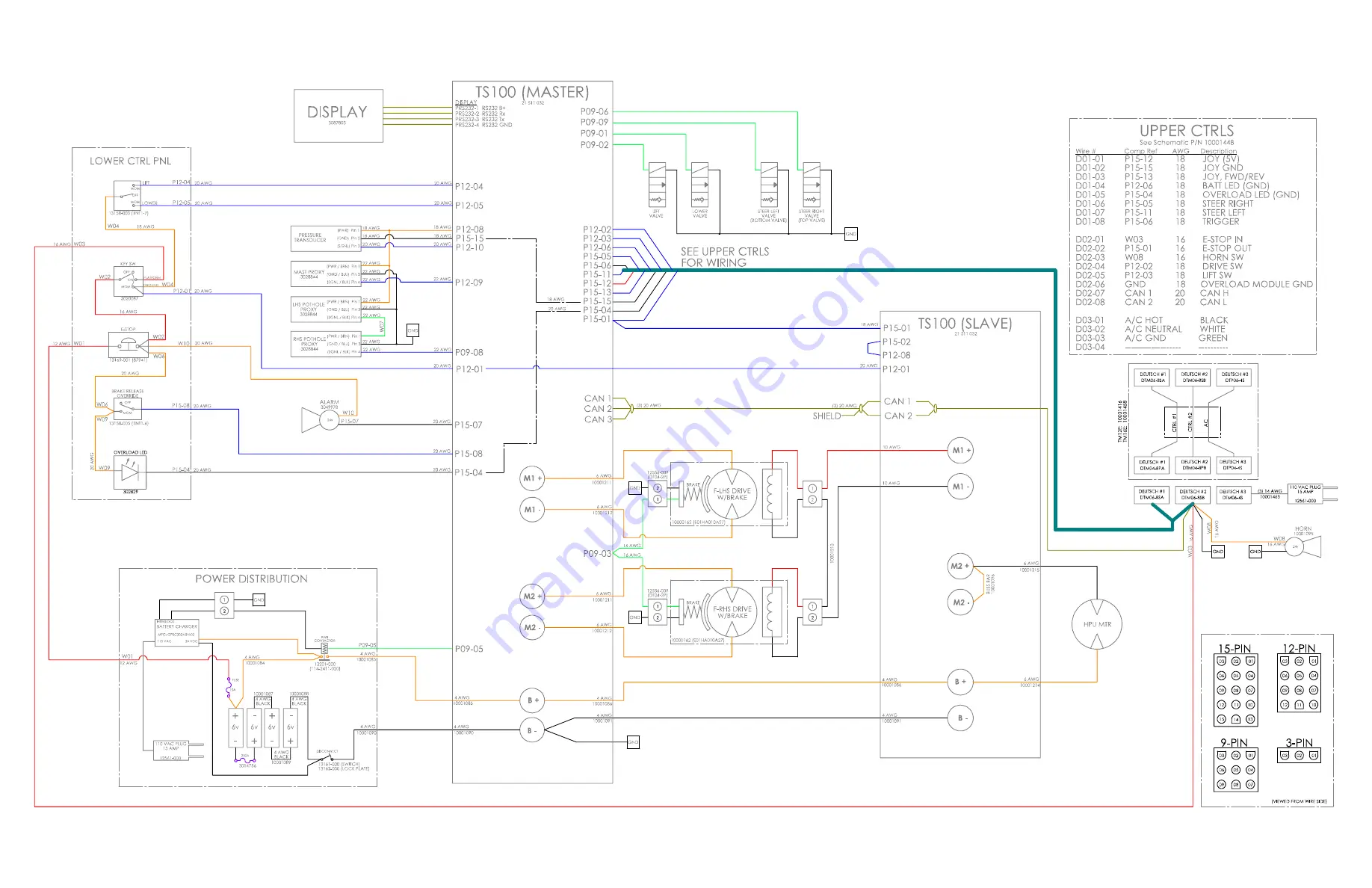Select the F-RHS DRIVE W/BRAKE motor

coord(732,613)
